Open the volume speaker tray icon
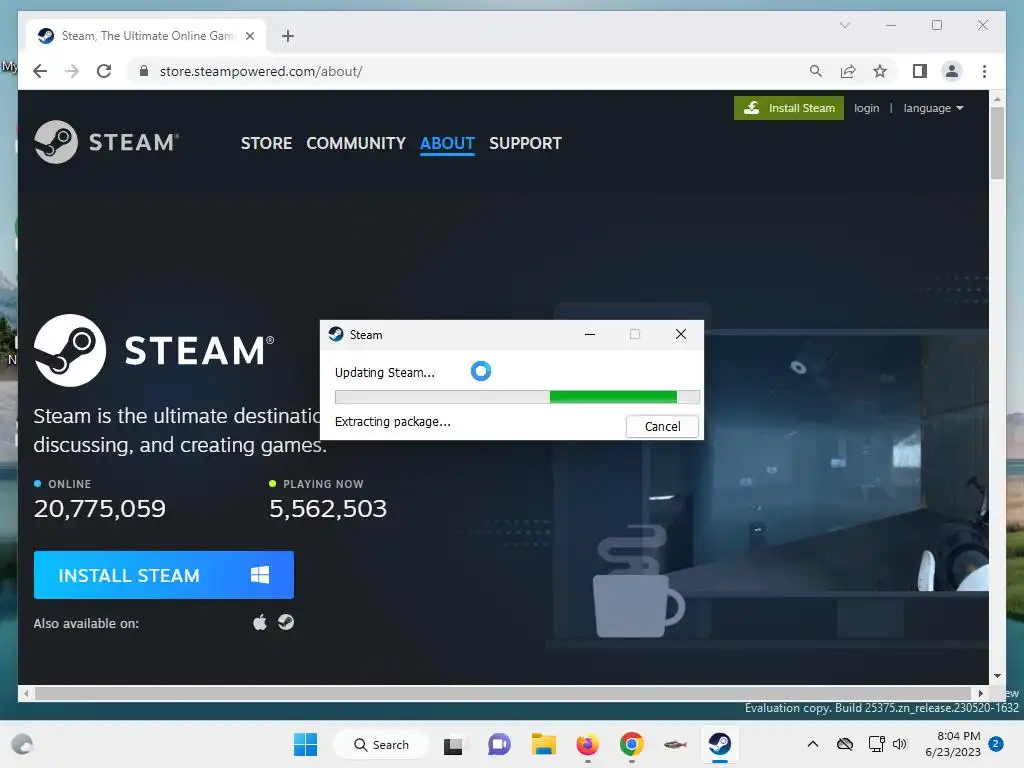The width and height of the screenshot is (1024, 768). [x=900, y=744]
